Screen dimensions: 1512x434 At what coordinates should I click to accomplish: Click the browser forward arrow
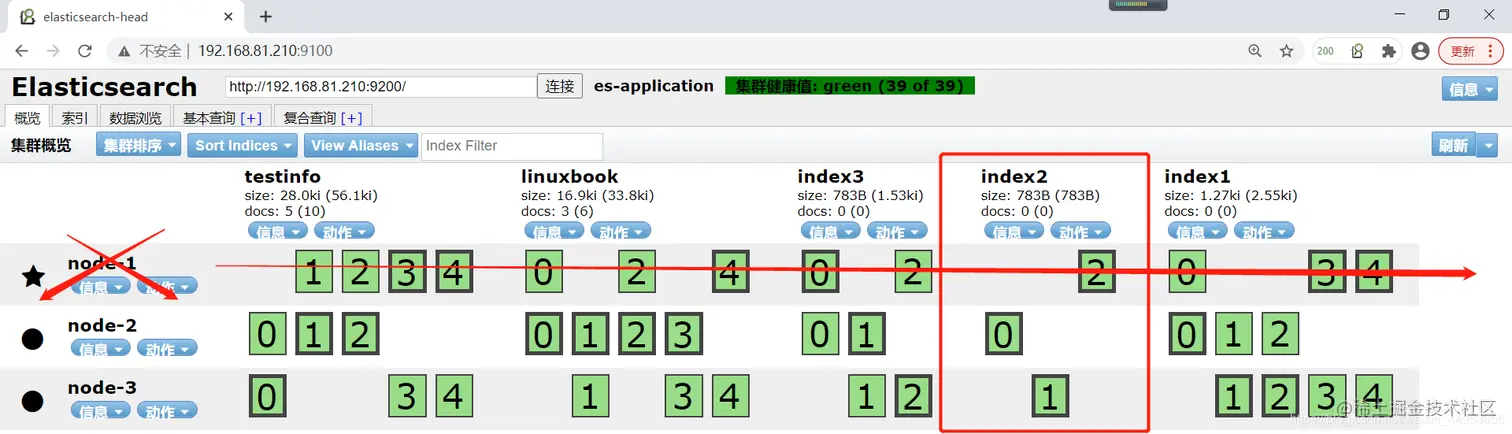coord(53,51)
